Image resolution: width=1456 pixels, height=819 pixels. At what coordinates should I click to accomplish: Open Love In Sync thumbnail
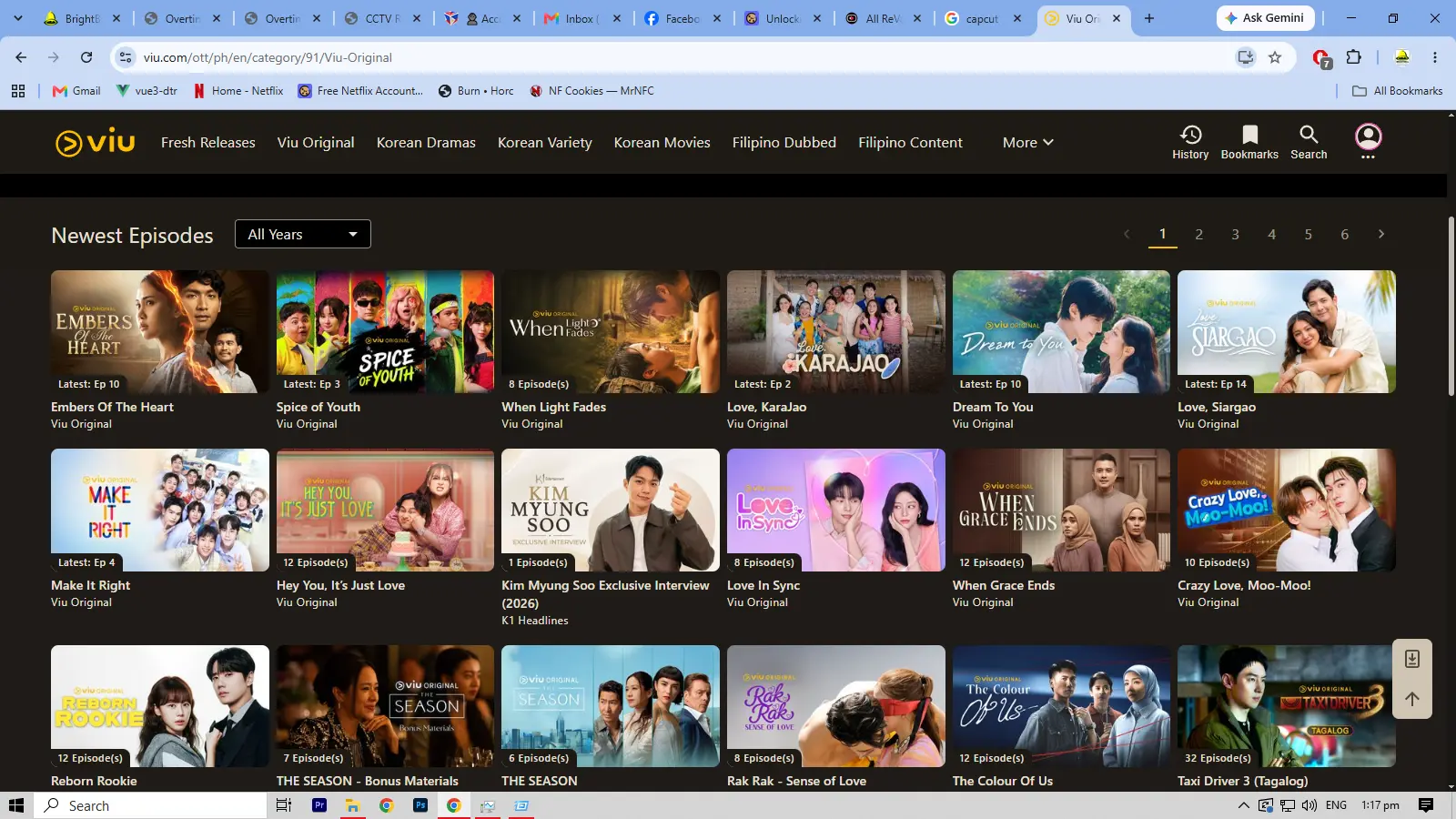coord(836,510)
